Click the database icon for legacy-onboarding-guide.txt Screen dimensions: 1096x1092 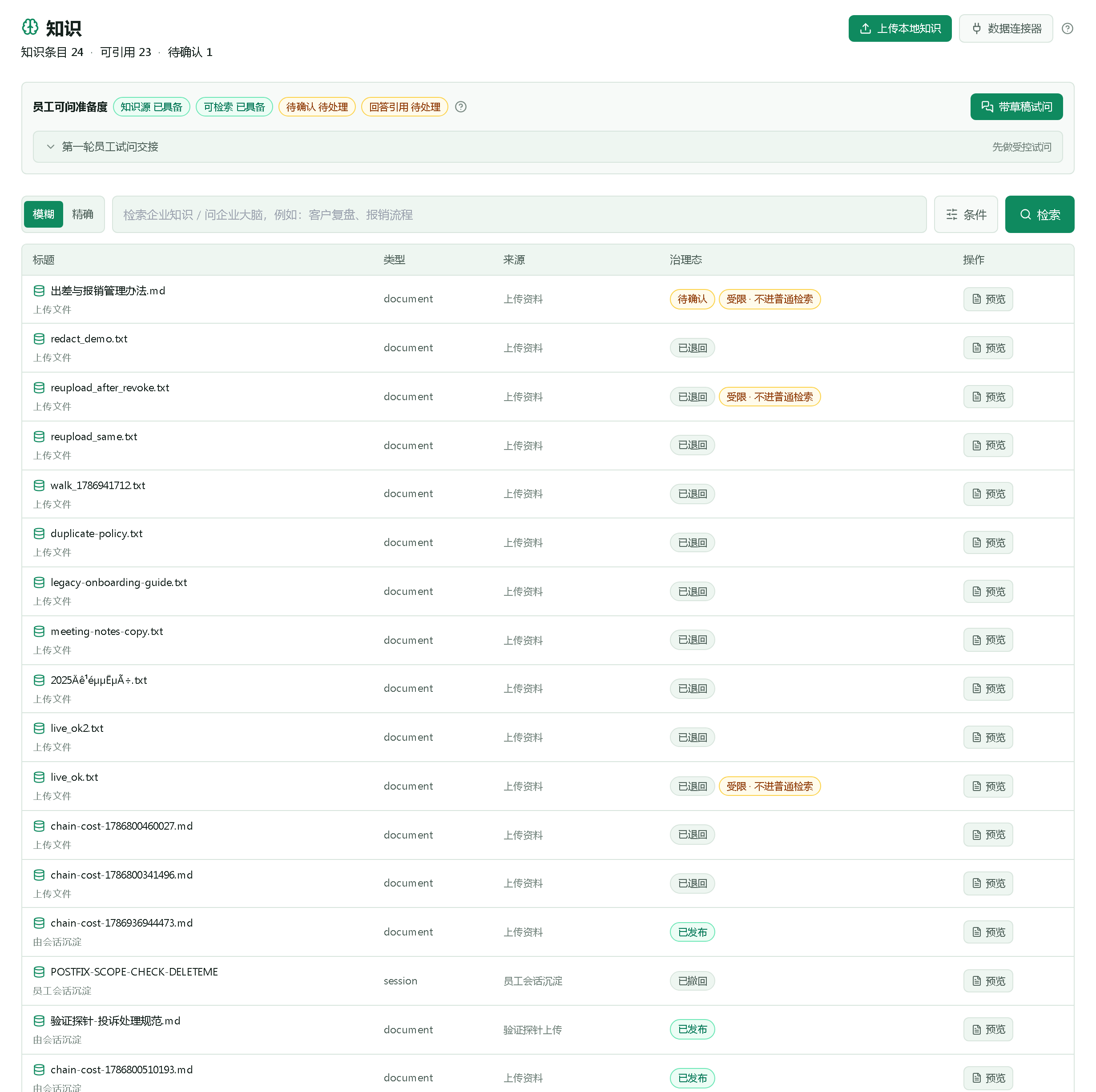[39, 582]
